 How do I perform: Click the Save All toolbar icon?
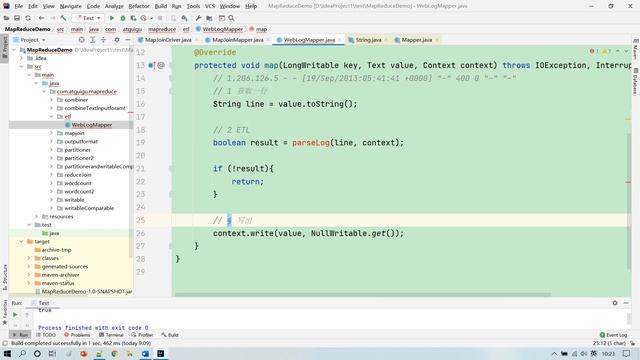pos(17,18)
